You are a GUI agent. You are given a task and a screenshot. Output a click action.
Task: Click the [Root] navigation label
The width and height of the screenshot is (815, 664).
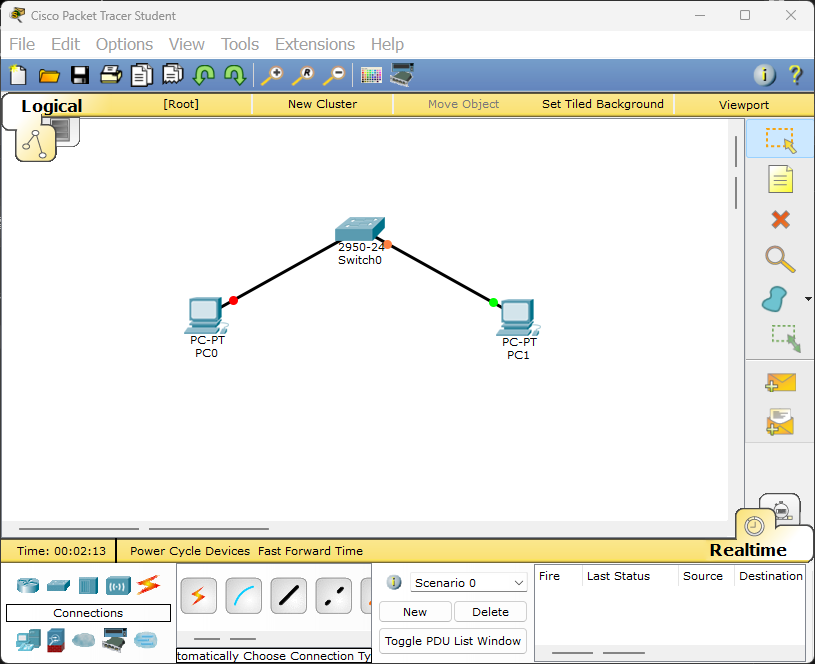pos(181,104)
